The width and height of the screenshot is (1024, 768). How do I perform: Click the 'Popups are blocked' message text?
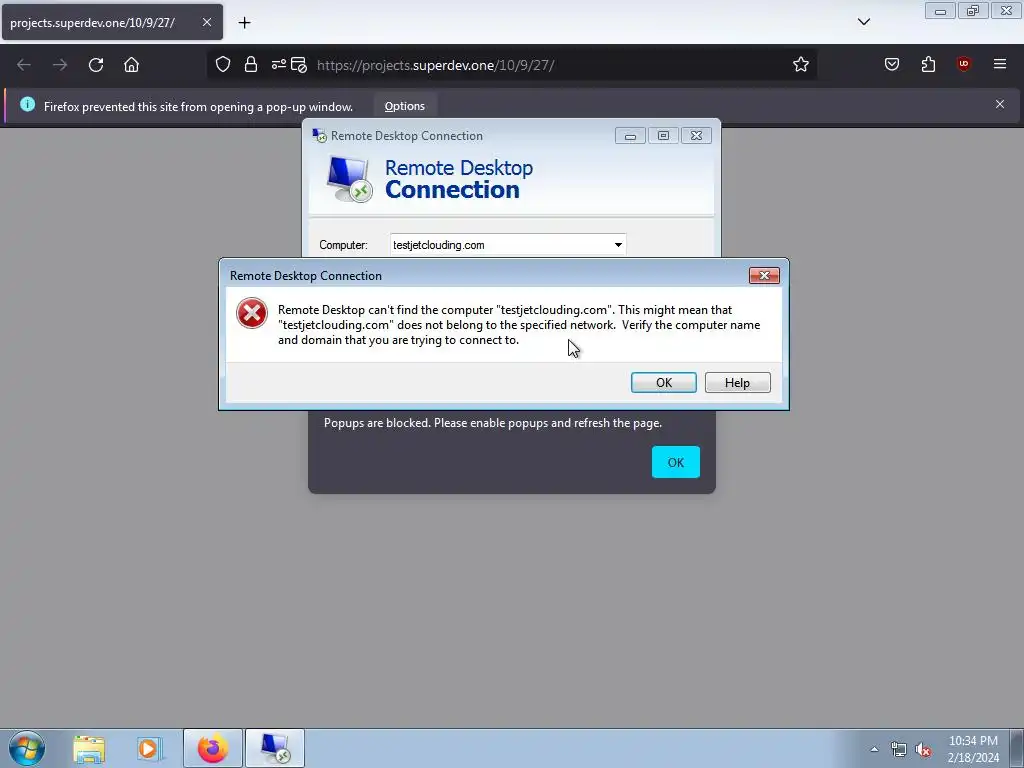493,423
